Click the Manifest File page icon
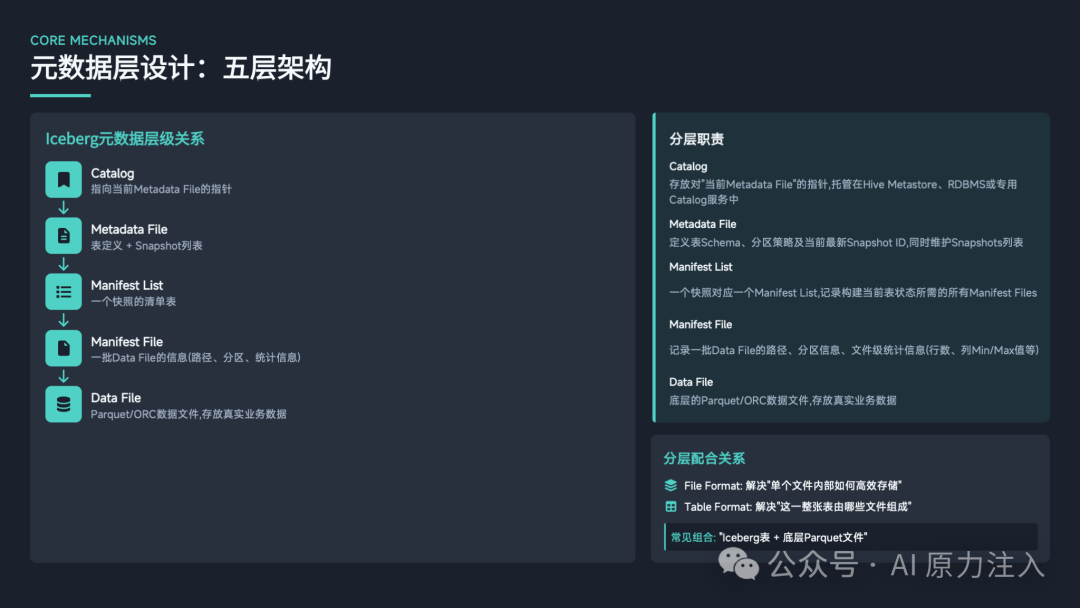This screenshot has width=1080, height=608. tap(63, 348)
